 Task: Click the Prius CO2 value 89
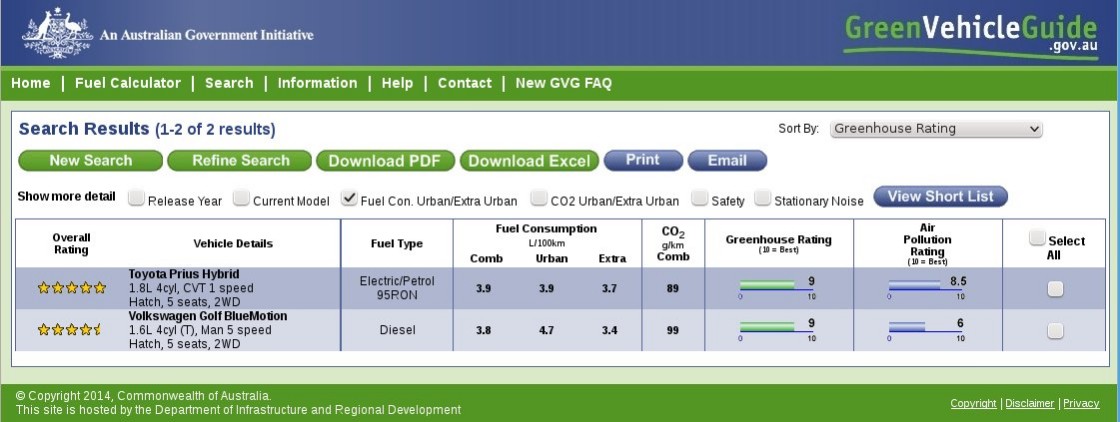click(x=672, y=288)
